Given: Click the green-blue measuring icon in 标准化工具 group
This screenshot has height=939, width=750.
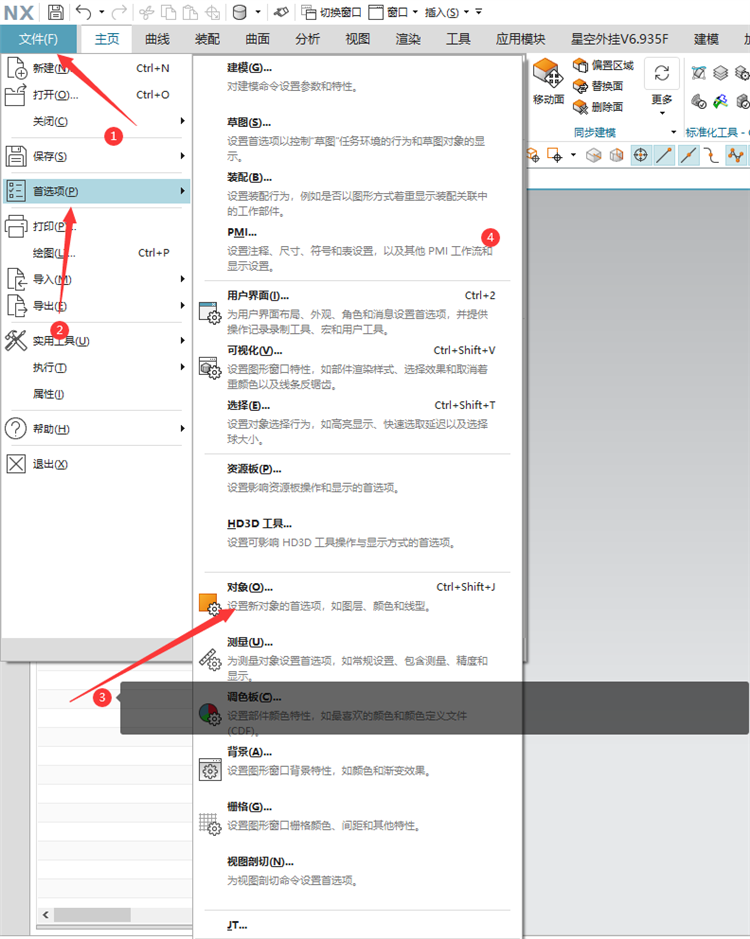Looking at the screenshot, I should point(721,101).
